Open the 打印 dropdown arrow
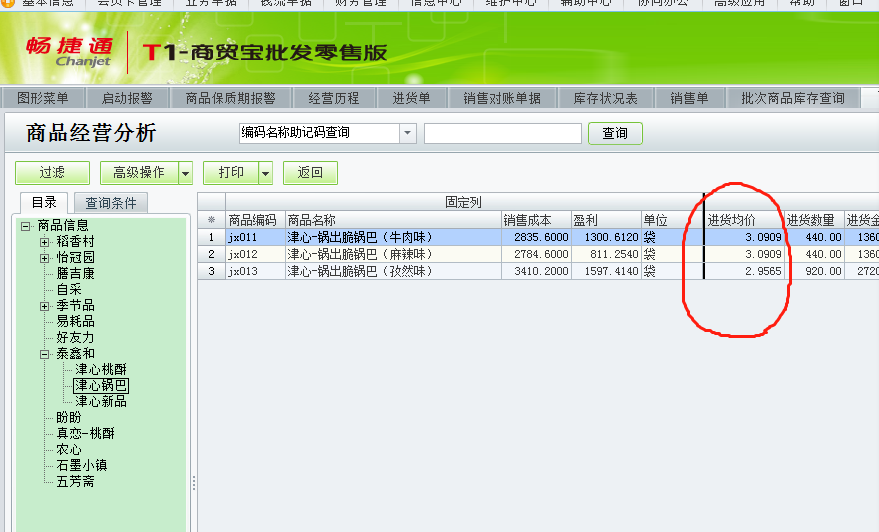Viewport: 879px width, 532px height. (x=266, y=173)
